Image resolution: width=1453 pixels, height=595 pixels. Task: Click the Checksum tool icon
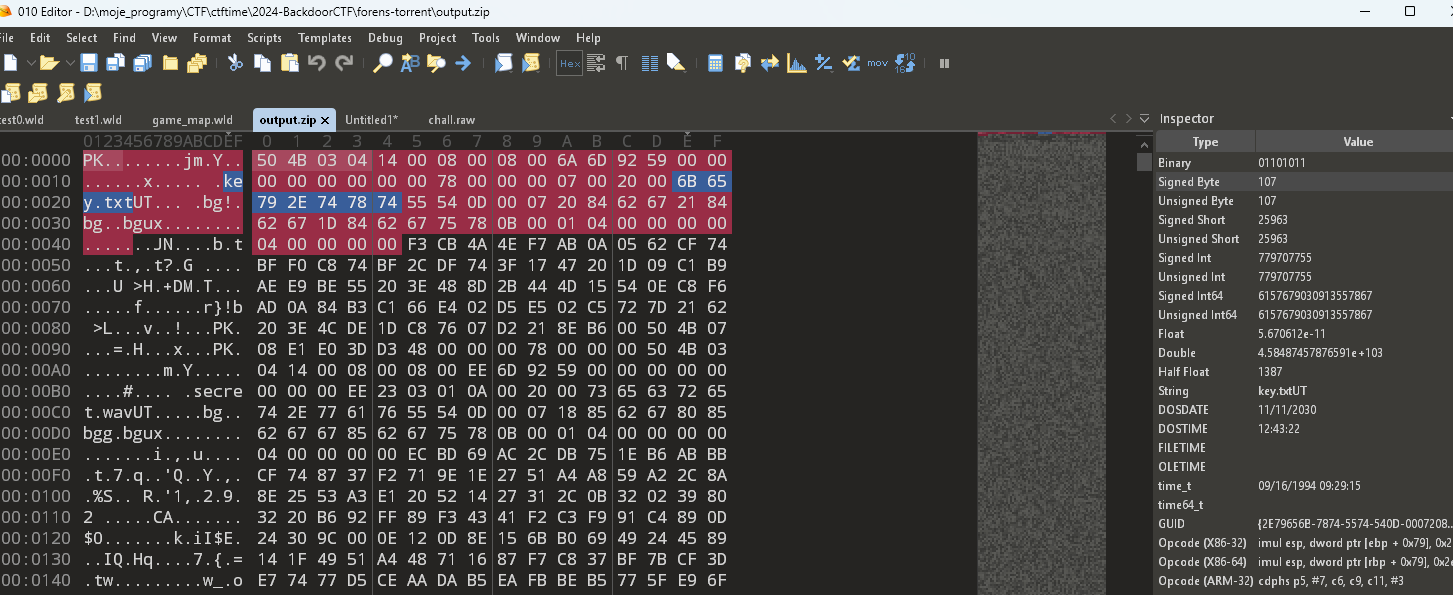coord(851,63)
